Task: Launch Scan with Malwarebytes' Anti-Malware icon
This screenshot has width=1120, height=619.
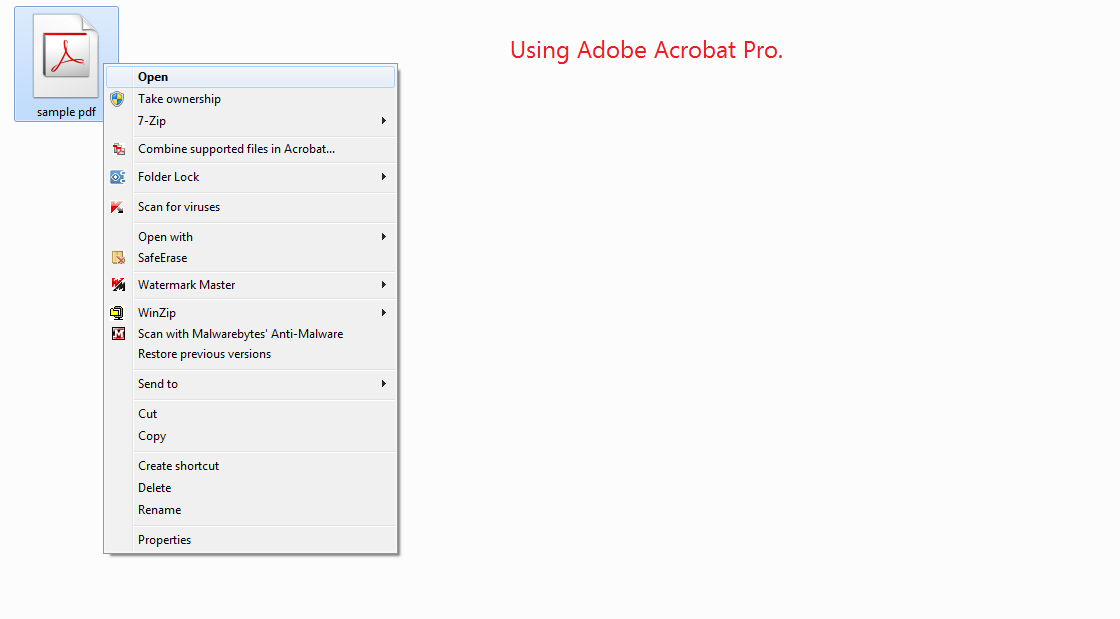Action: point(118,333)
